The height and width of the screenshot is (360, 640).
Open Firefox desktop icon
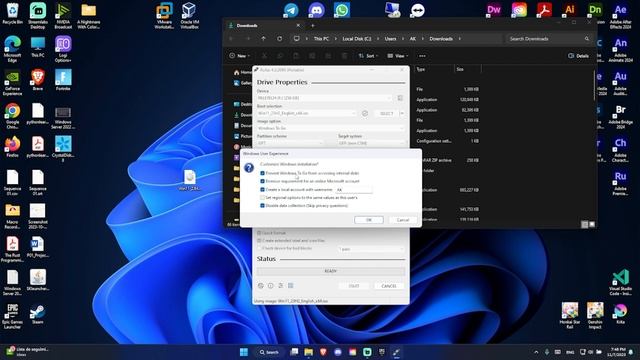pyautogui.click(x=12, y=147)
